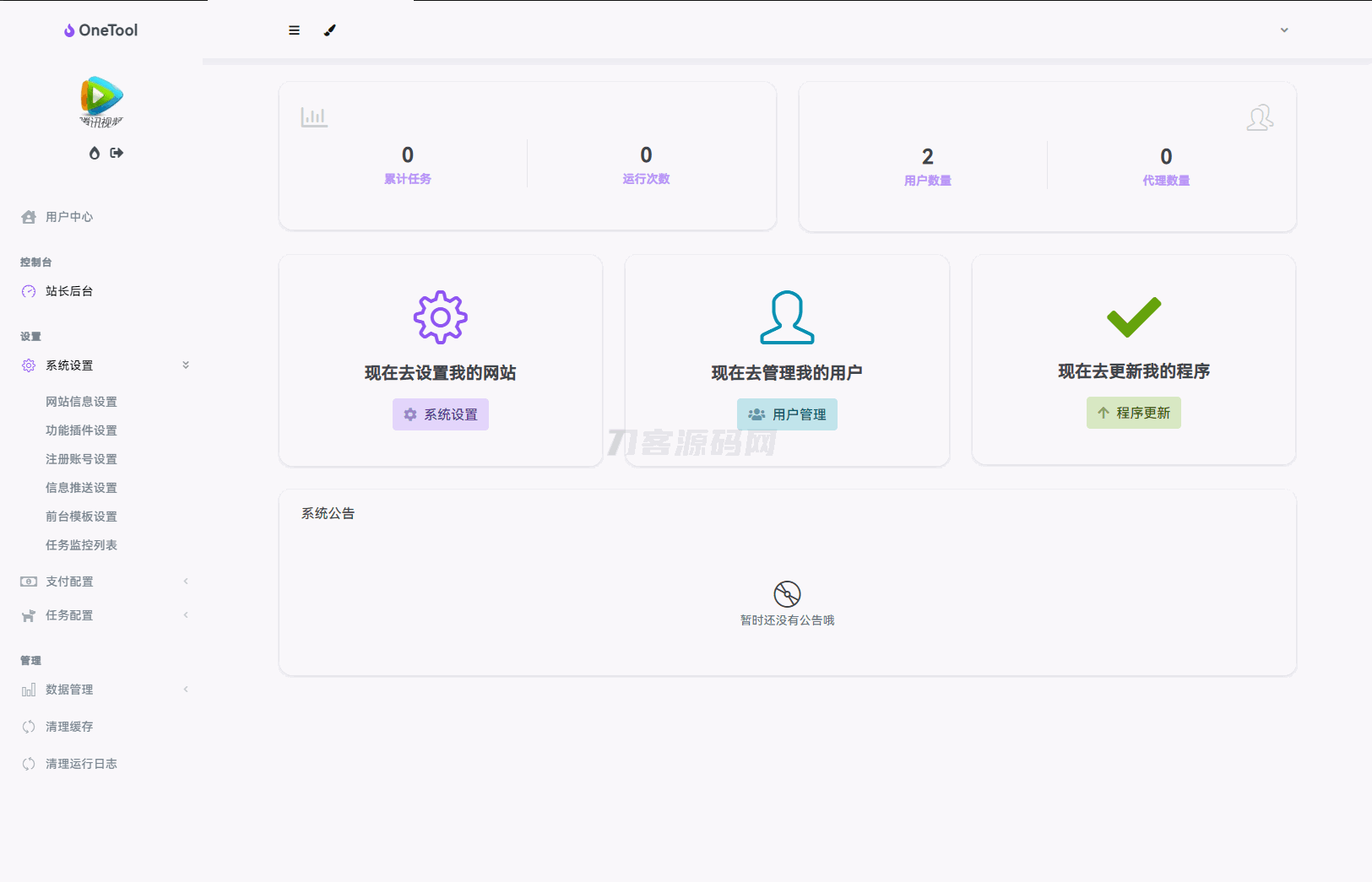This screenshot has width=1372, height=882.
Task: Open the top-right header dropdown arrow
Action: point(1284,30)
